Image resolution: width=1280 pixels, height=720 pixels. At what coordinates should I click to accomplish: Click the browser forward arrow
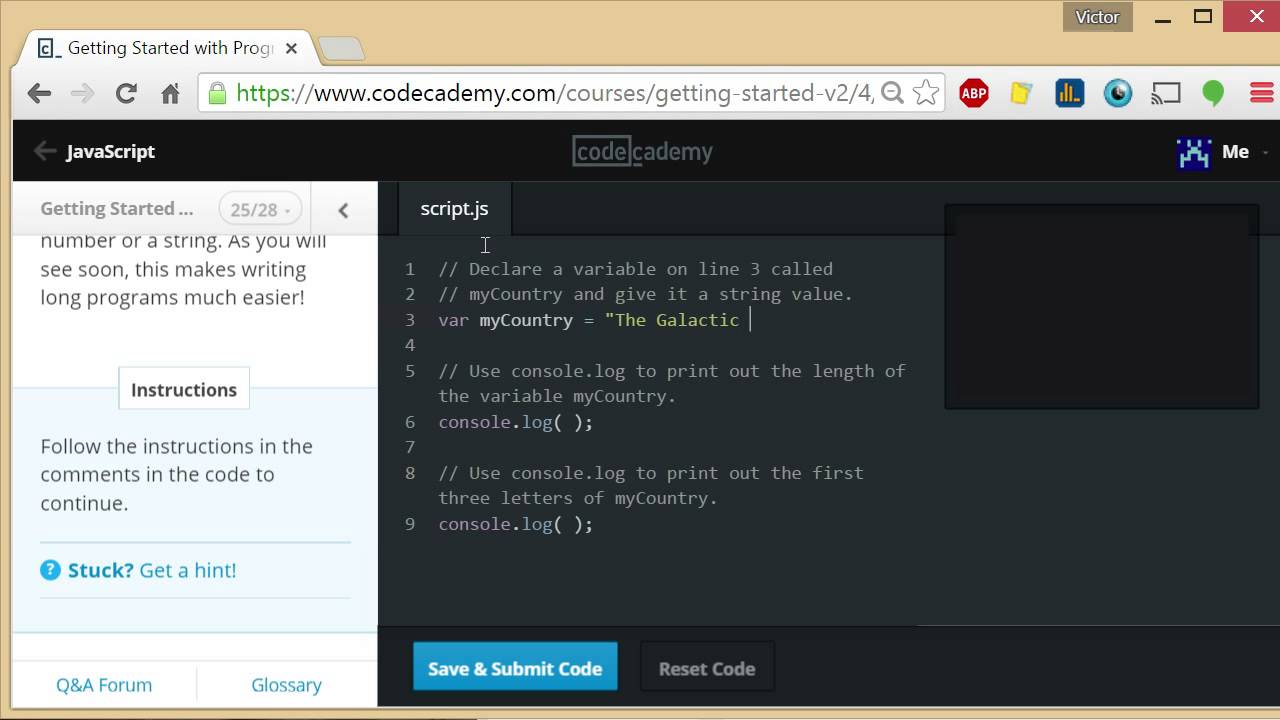pyautogui.click(x=83, y=94)
